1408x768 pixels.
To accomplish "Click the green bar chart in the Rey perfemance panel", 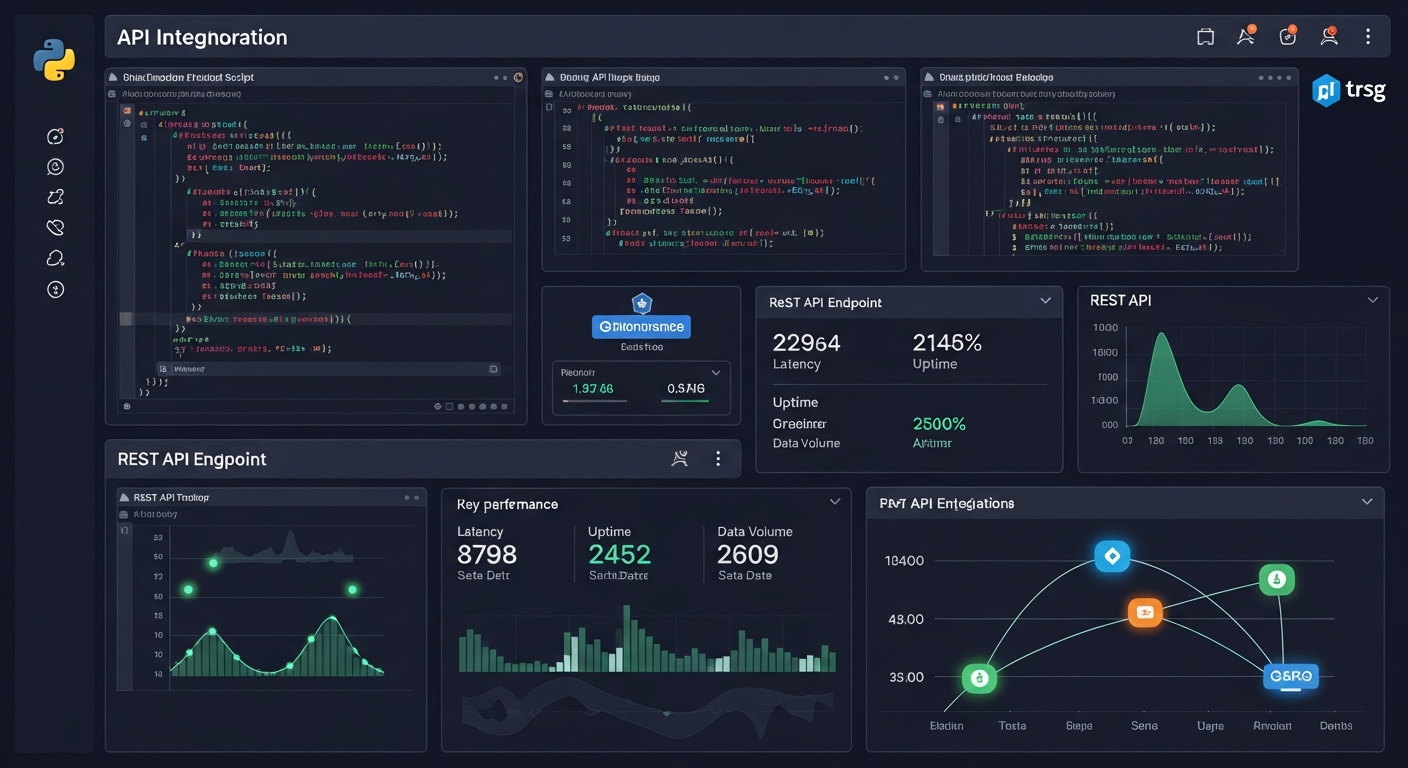I will click(647, 638).
